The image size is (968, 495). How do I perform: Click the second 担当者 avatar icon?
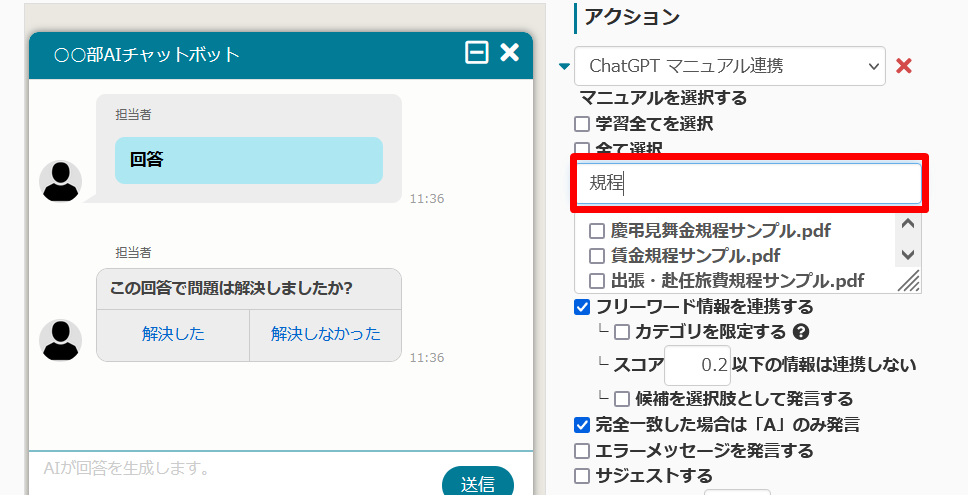click(60, 340)
